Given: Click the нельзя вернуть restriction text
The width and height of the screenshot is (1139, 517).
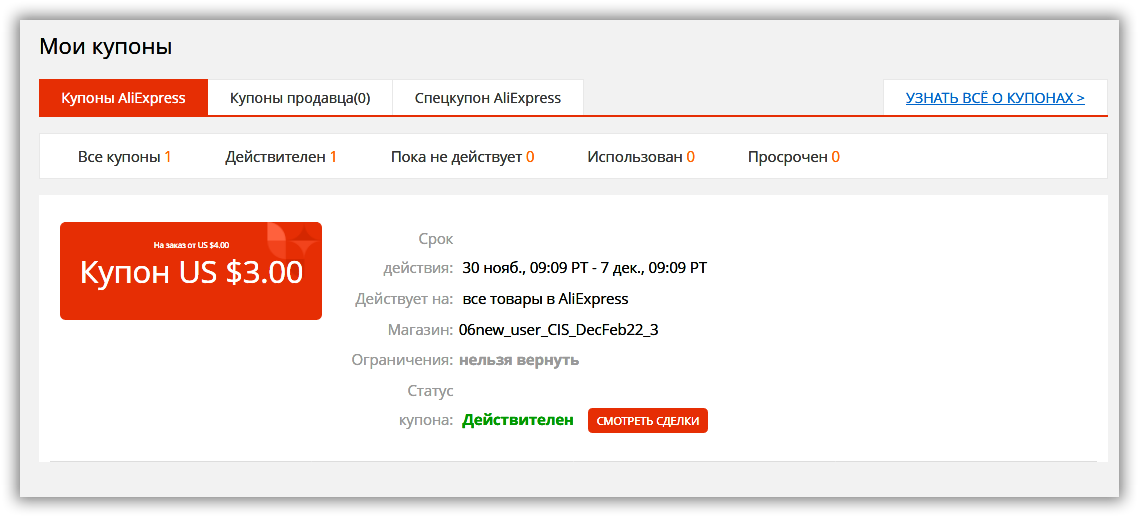Looking at the screenshot, I should coord(519,360).
